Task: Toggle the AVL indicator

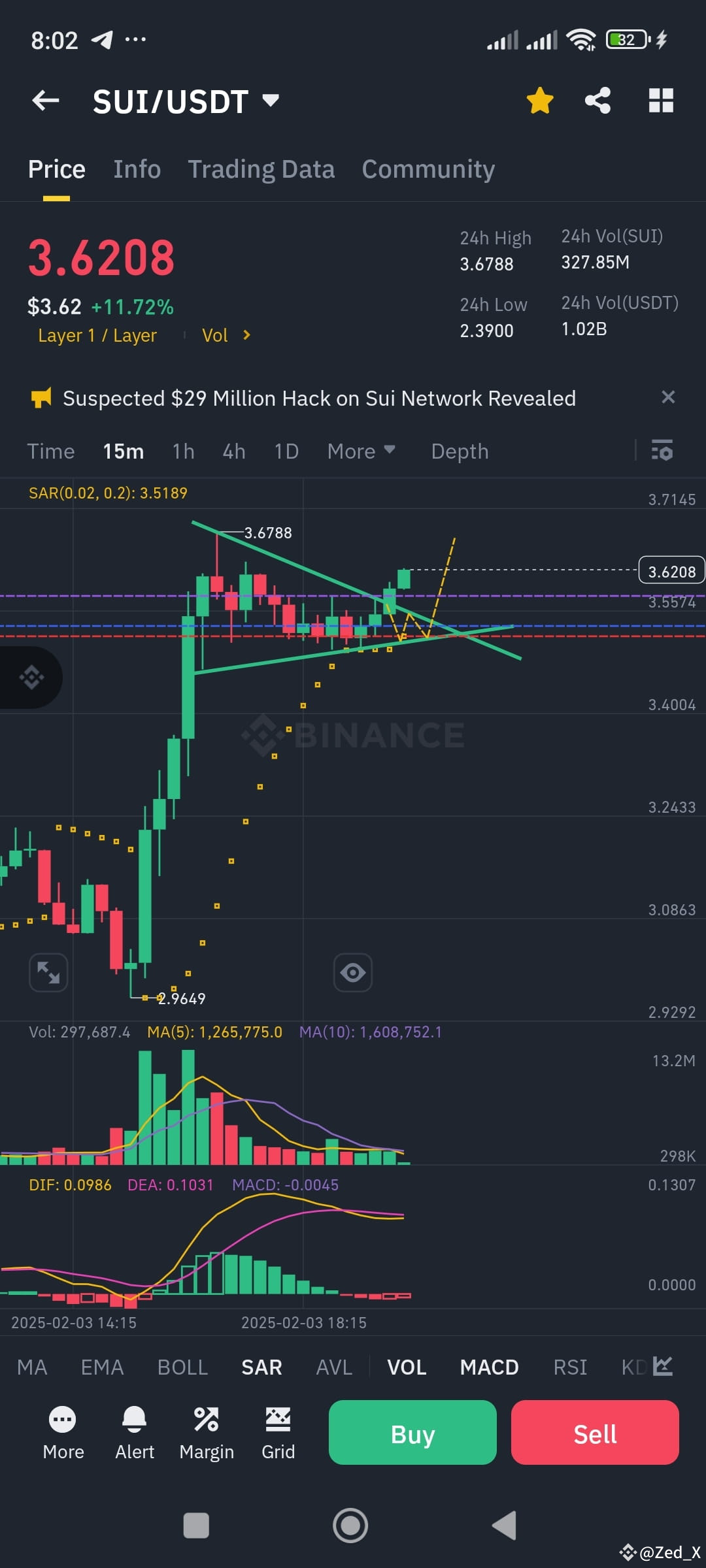Action: tap(334, 1367)
